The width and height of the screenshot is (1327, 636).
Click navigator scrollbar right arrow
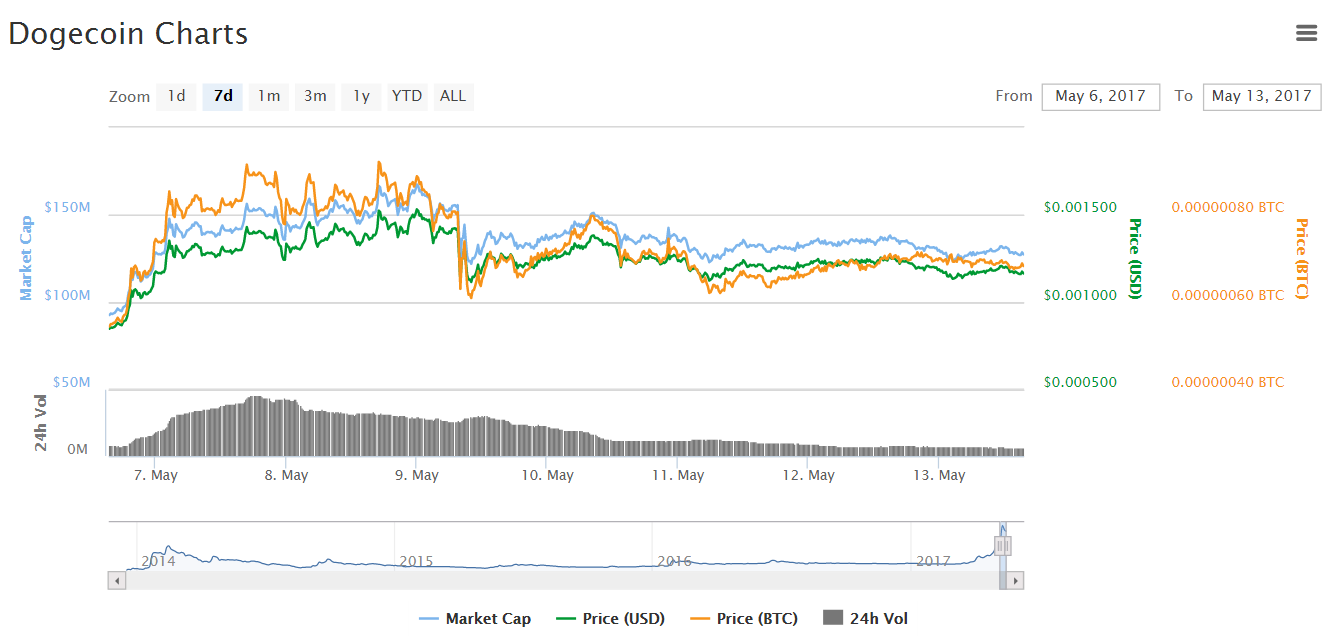point(1015,580)
